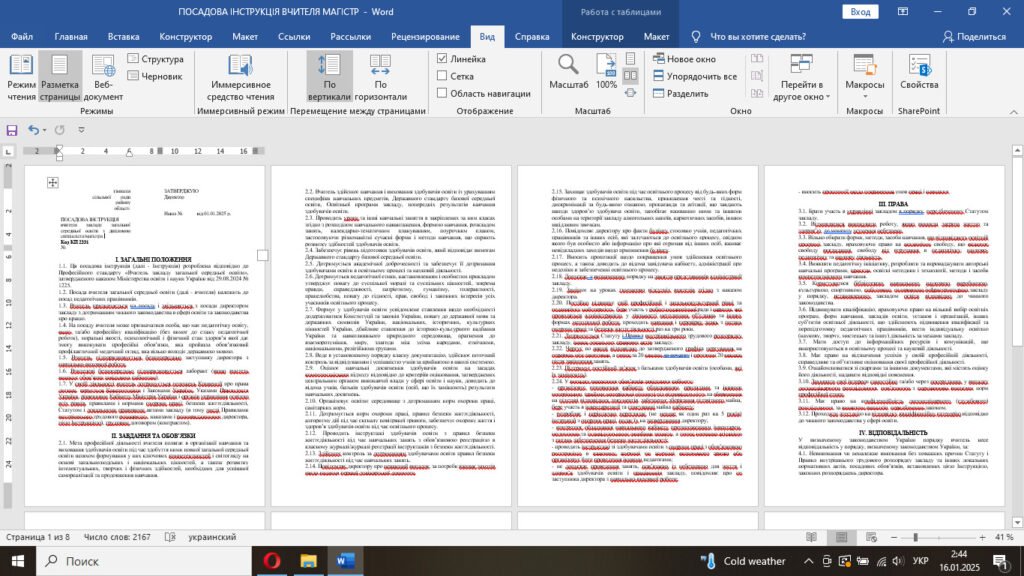Open Веб-документ view

[x=103, y=77]
